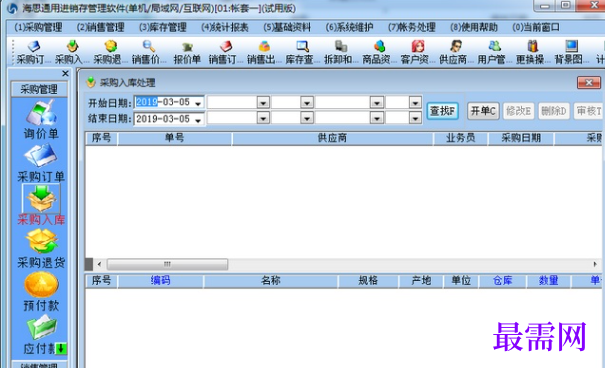
Task: Click the 修改E edit button
Action: [518, 111]
